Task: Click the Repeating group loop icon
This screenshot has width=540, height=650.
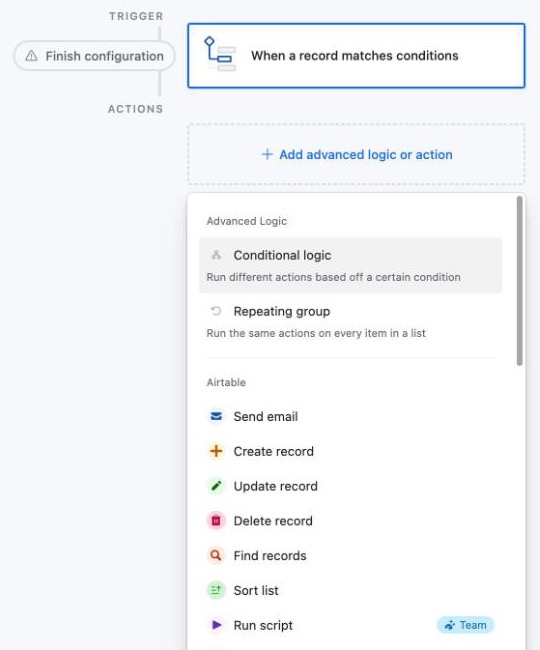Action: pyautogui.click(x=216, y=311)
